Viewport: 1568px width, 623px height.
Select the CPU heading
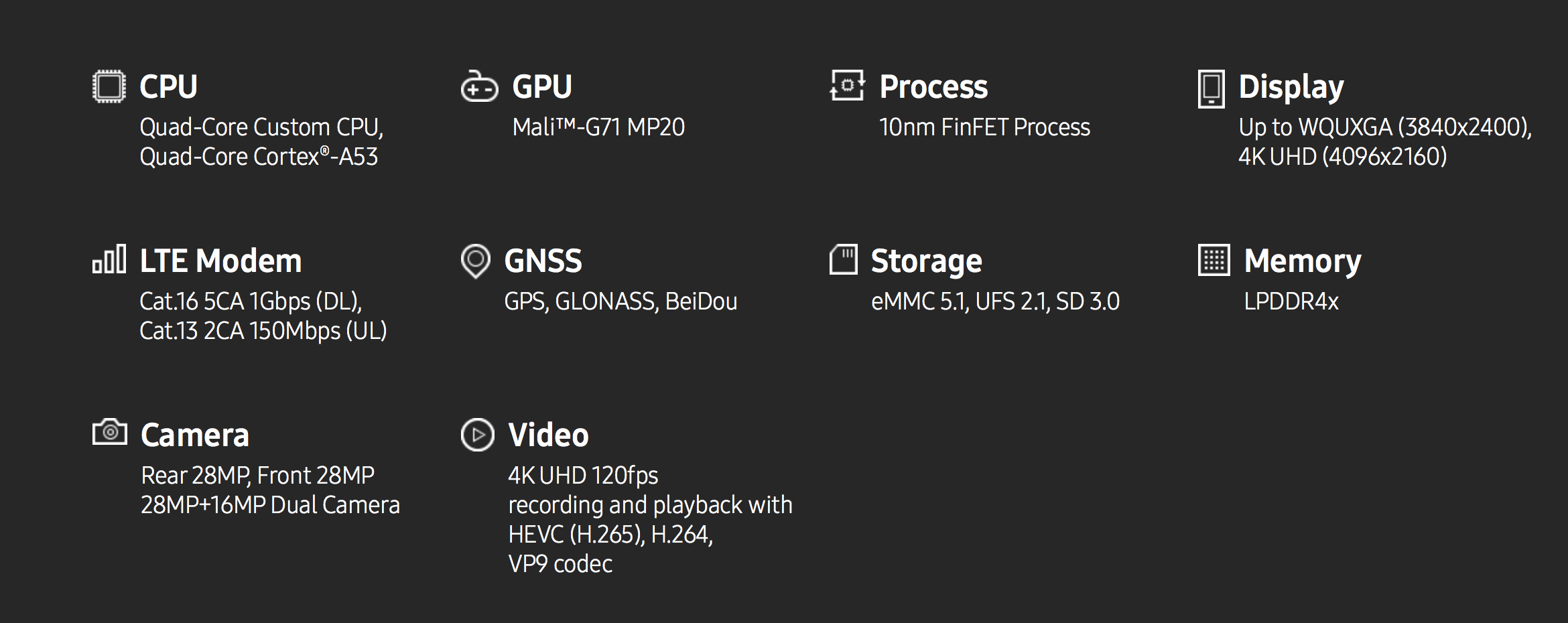(168, 87)
